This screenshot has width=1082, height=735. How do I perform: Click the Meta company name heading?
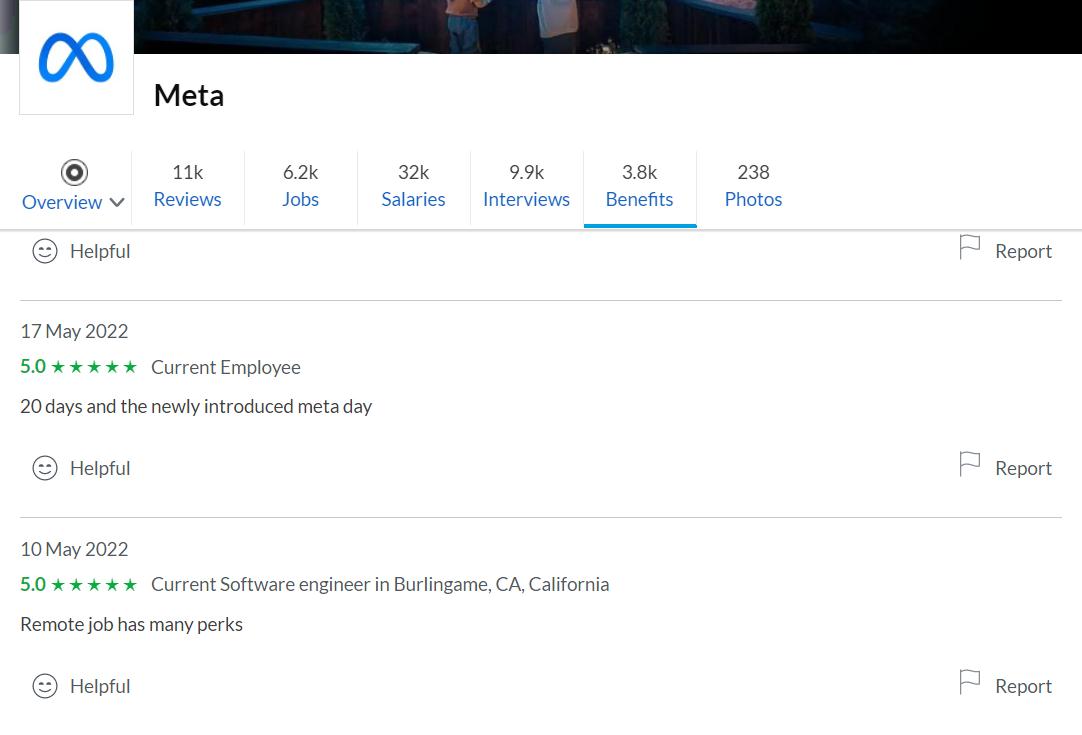pos(189,95)
